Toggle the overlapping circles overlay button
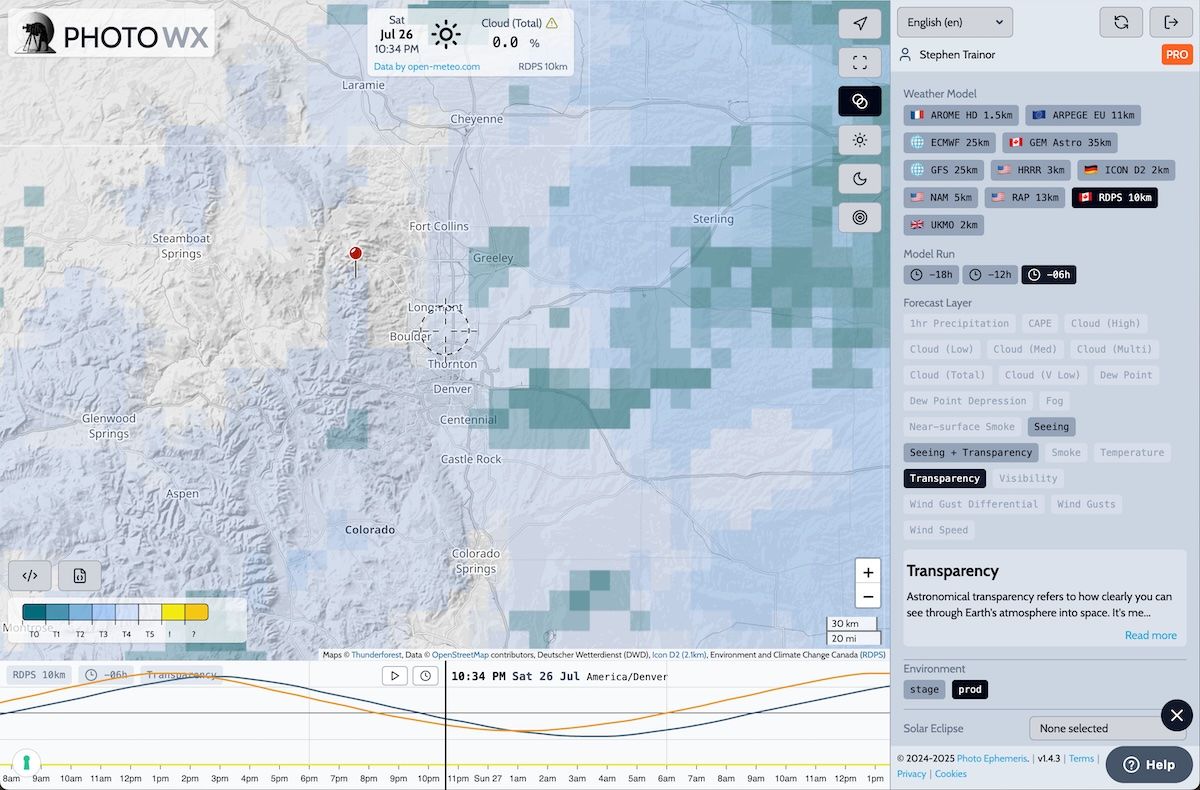 860,101
